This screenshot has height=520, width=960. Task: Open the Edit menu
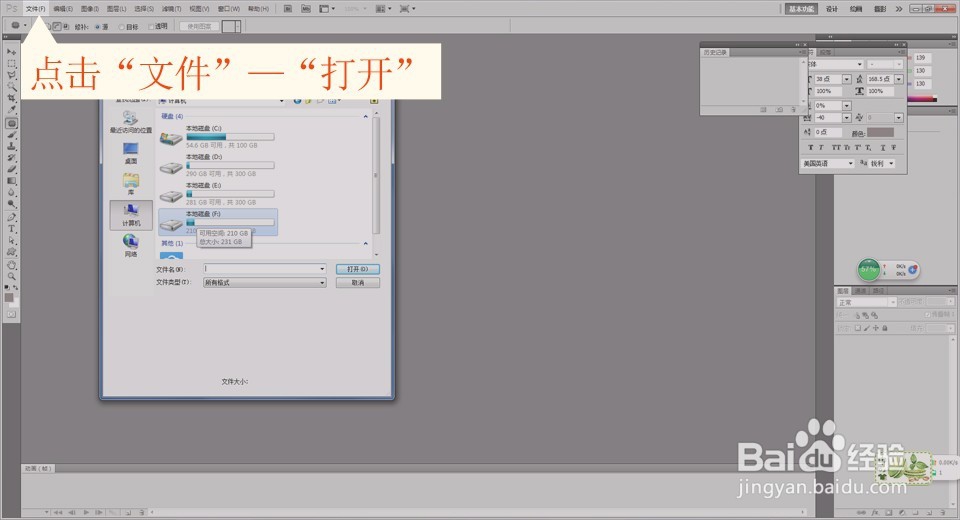tap(63, 9)
